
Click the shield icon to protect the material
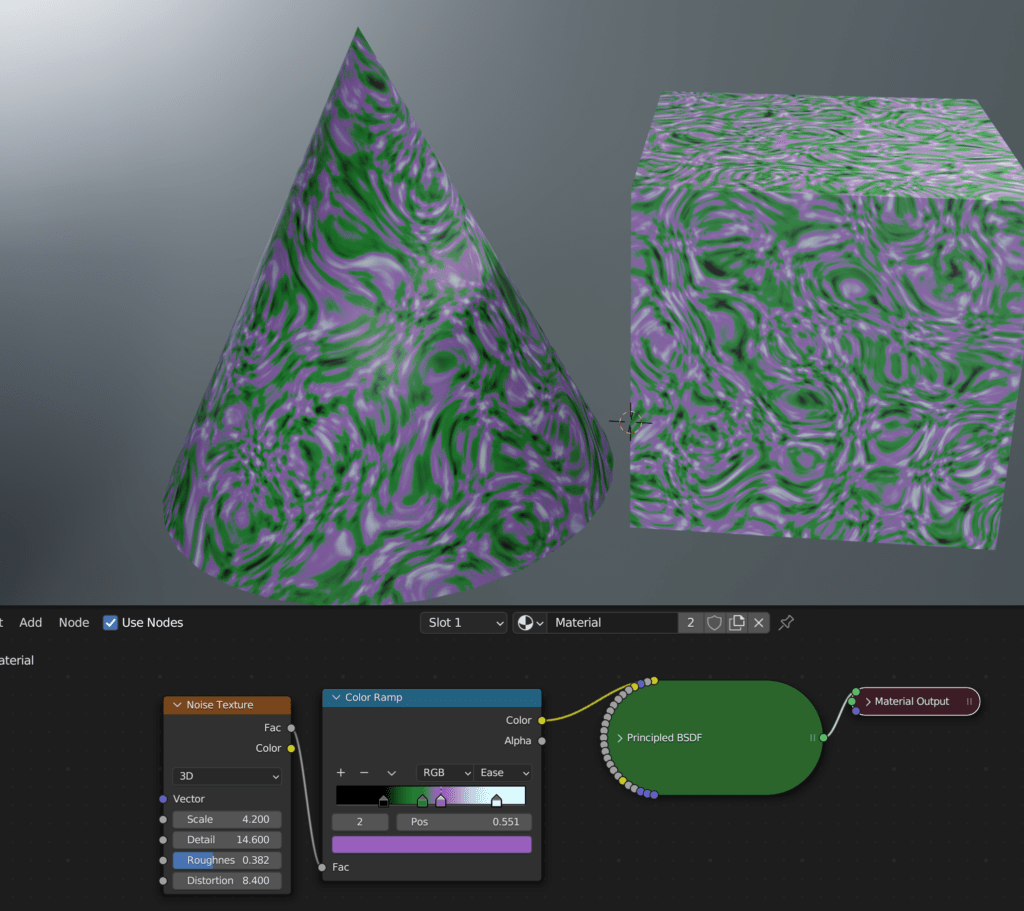(714, 622)
